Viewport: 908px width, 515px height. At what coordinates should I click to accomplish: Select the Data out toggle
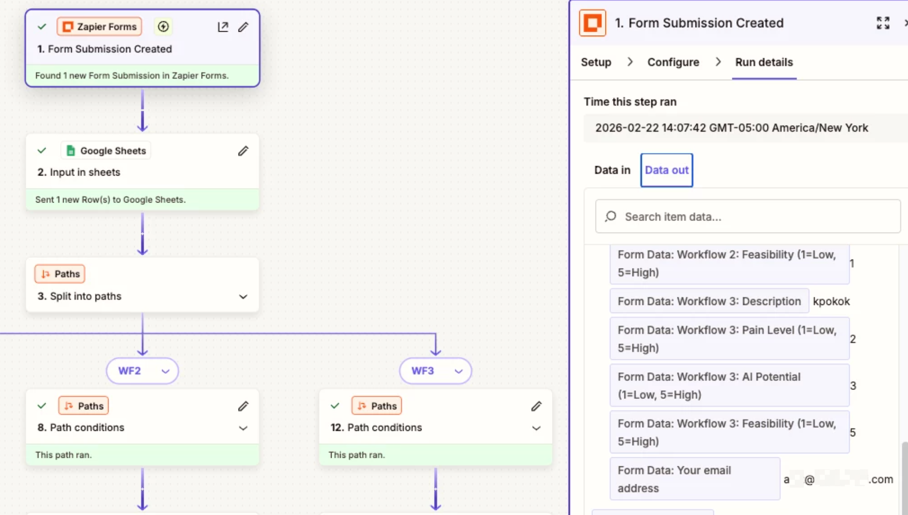(666, 170)
